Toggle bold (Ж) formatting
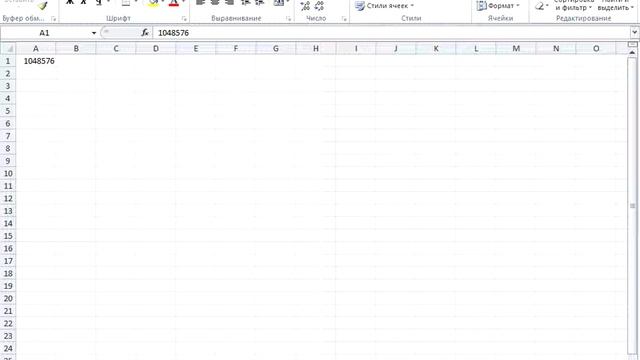This screenshot has width=640, height=360. pos(70,3)
